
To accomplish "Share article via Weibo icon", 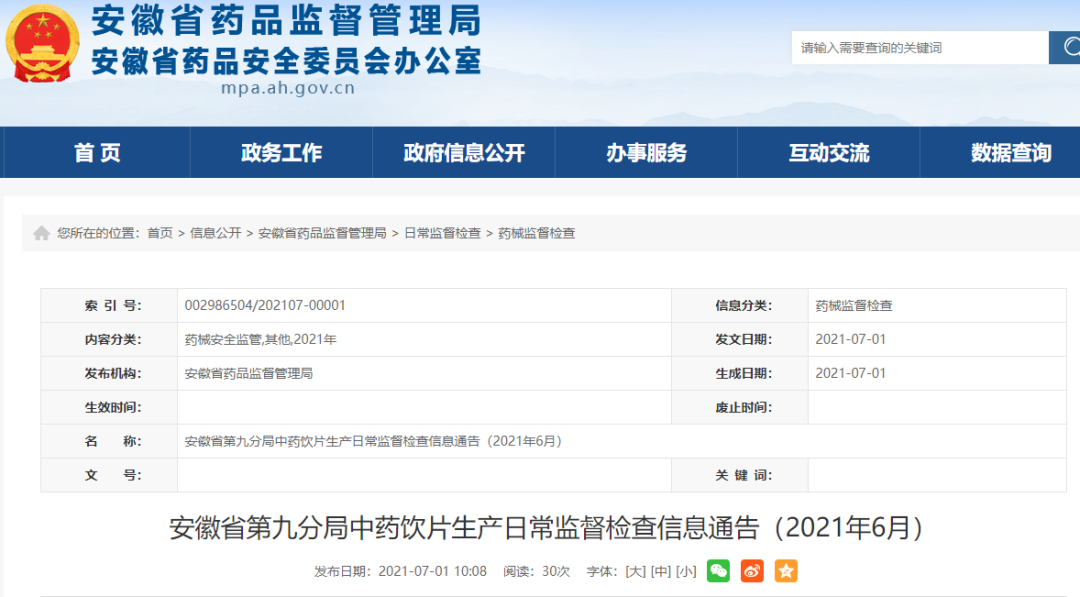I will pos(752,571).
